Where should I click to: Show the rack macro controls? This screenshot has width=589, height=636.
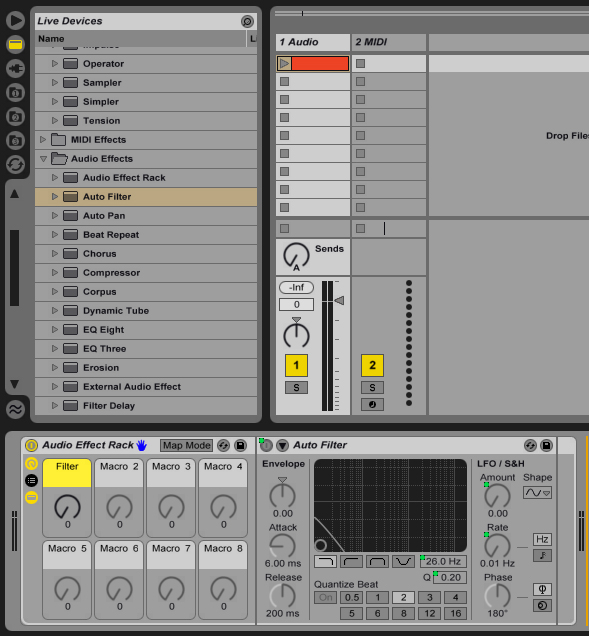pos(31,463)
